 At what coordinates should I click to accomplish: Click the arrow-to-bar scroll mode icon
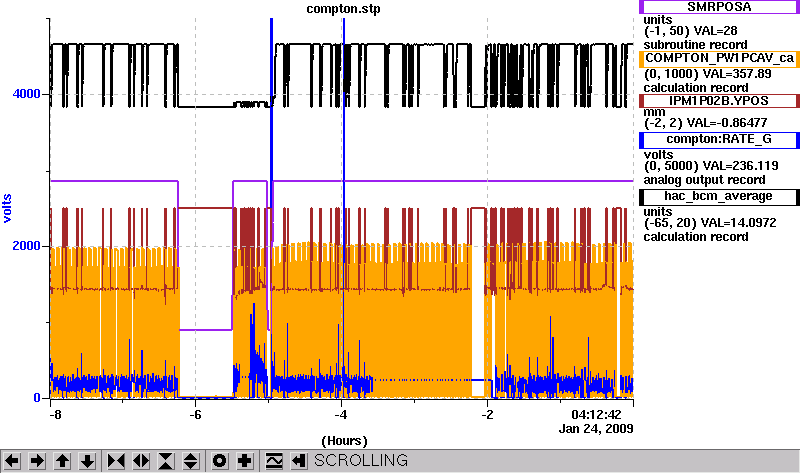(x=298, y=461)
